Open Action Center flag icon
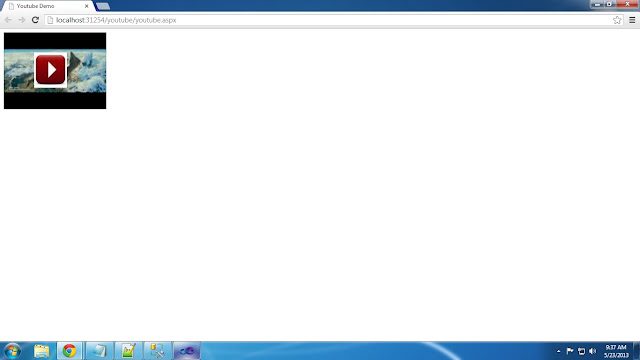The image size is (640, 360). point(570,351)
